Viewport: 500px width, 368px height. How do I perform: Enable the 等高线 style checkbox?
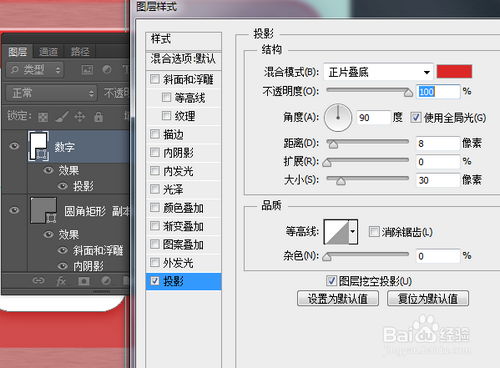click(166, 97)
